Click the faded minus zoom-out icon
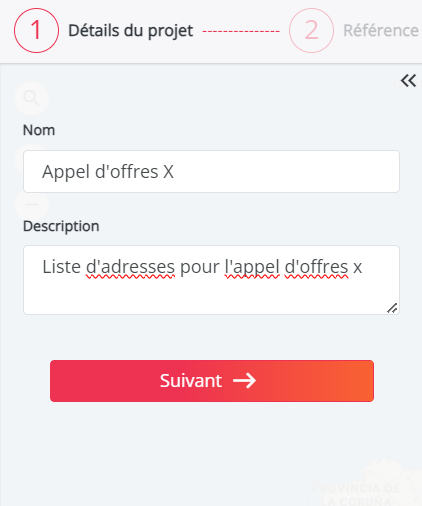The image size is (422, 506). [31, 204]
